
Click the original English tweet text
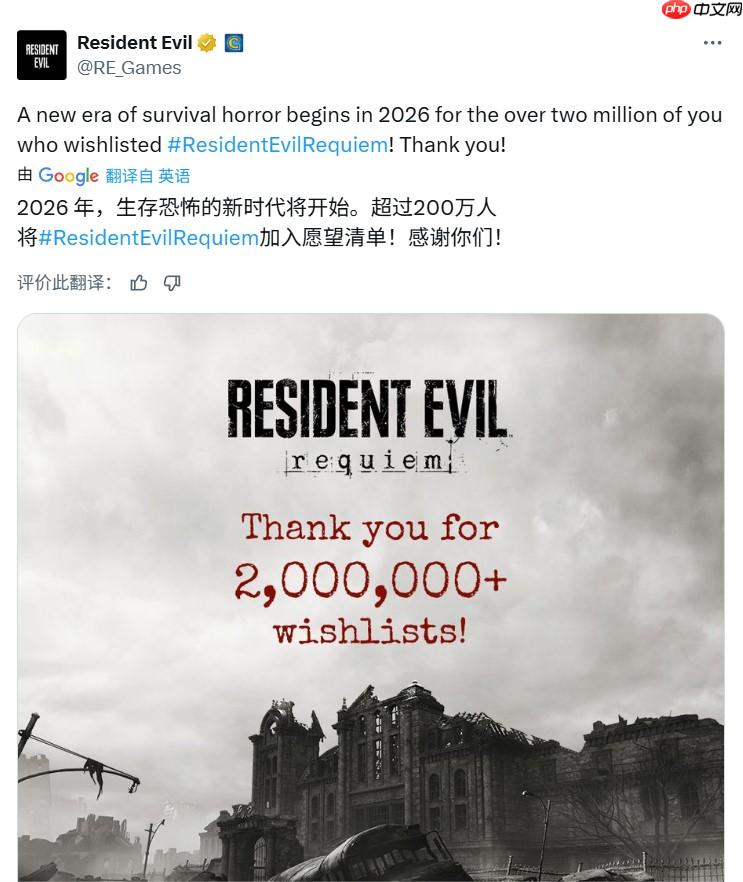point(370,130)
